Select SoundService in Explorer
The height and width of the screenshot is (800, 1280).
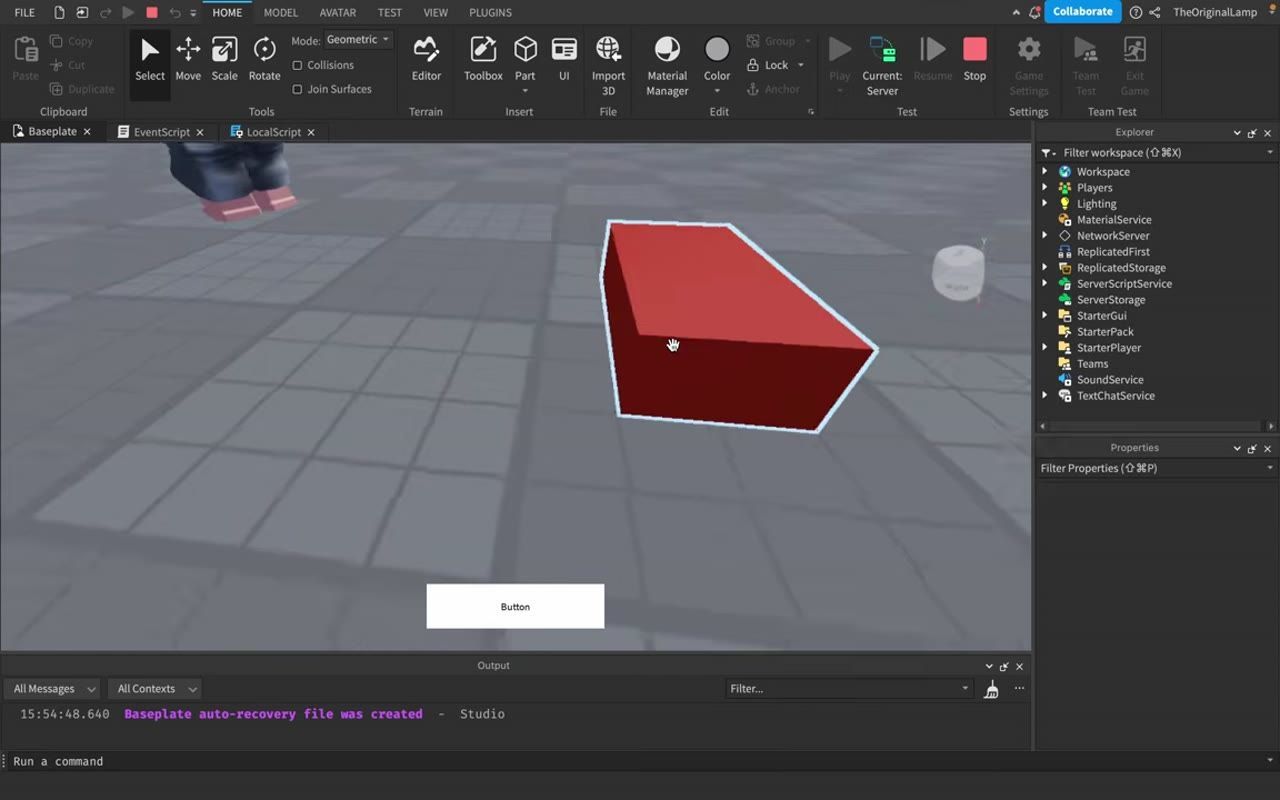click(x=1110, y=380)
